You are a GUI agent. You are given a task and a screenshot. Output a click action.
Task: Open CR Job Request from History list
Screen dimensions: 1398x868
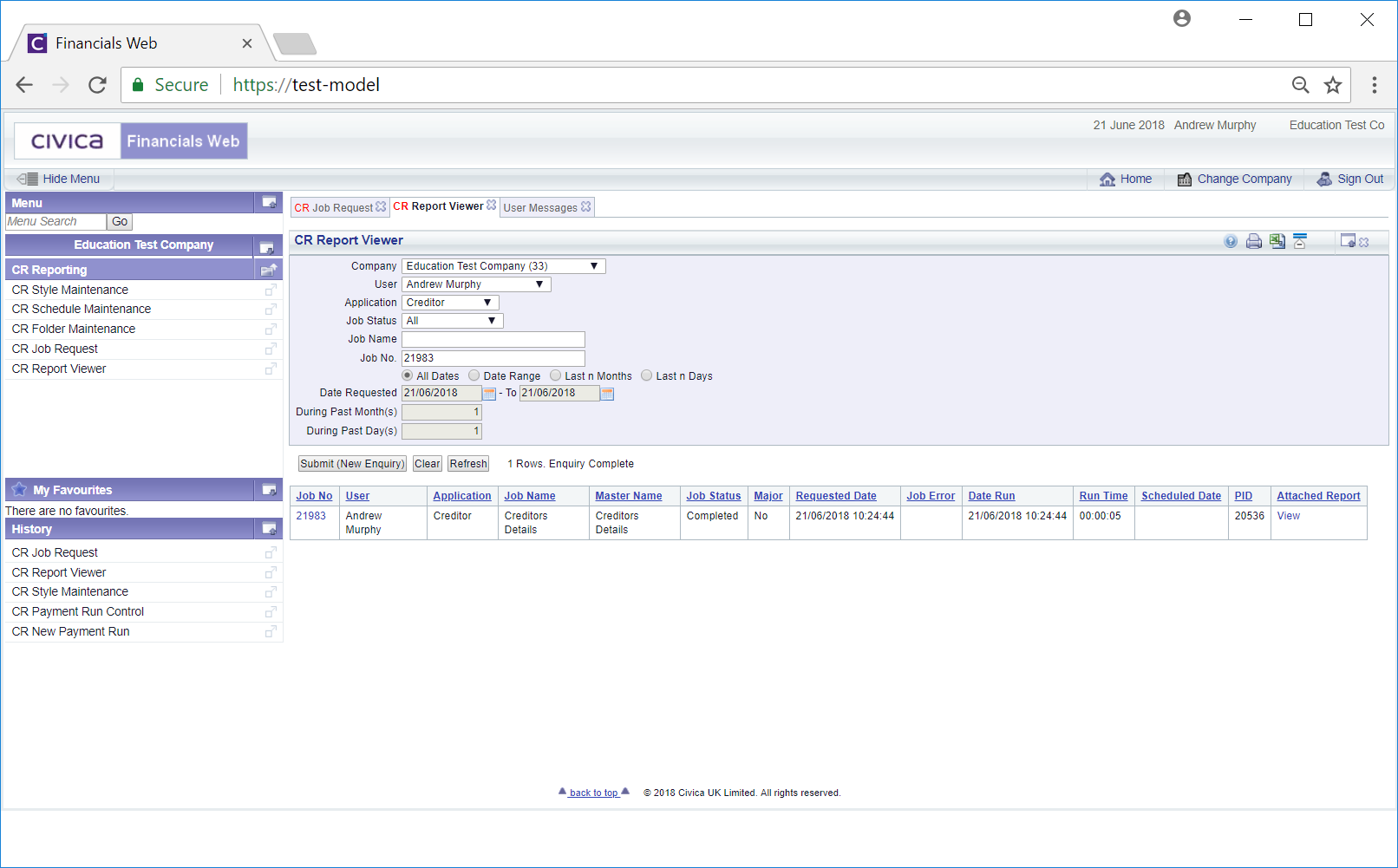point(55,552)
